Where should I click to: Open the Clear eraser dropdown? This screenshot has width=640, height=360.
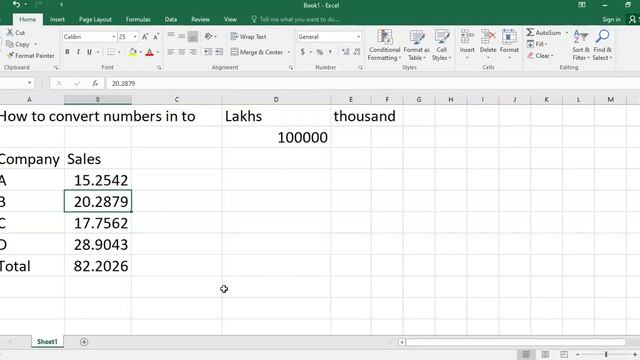540,56
